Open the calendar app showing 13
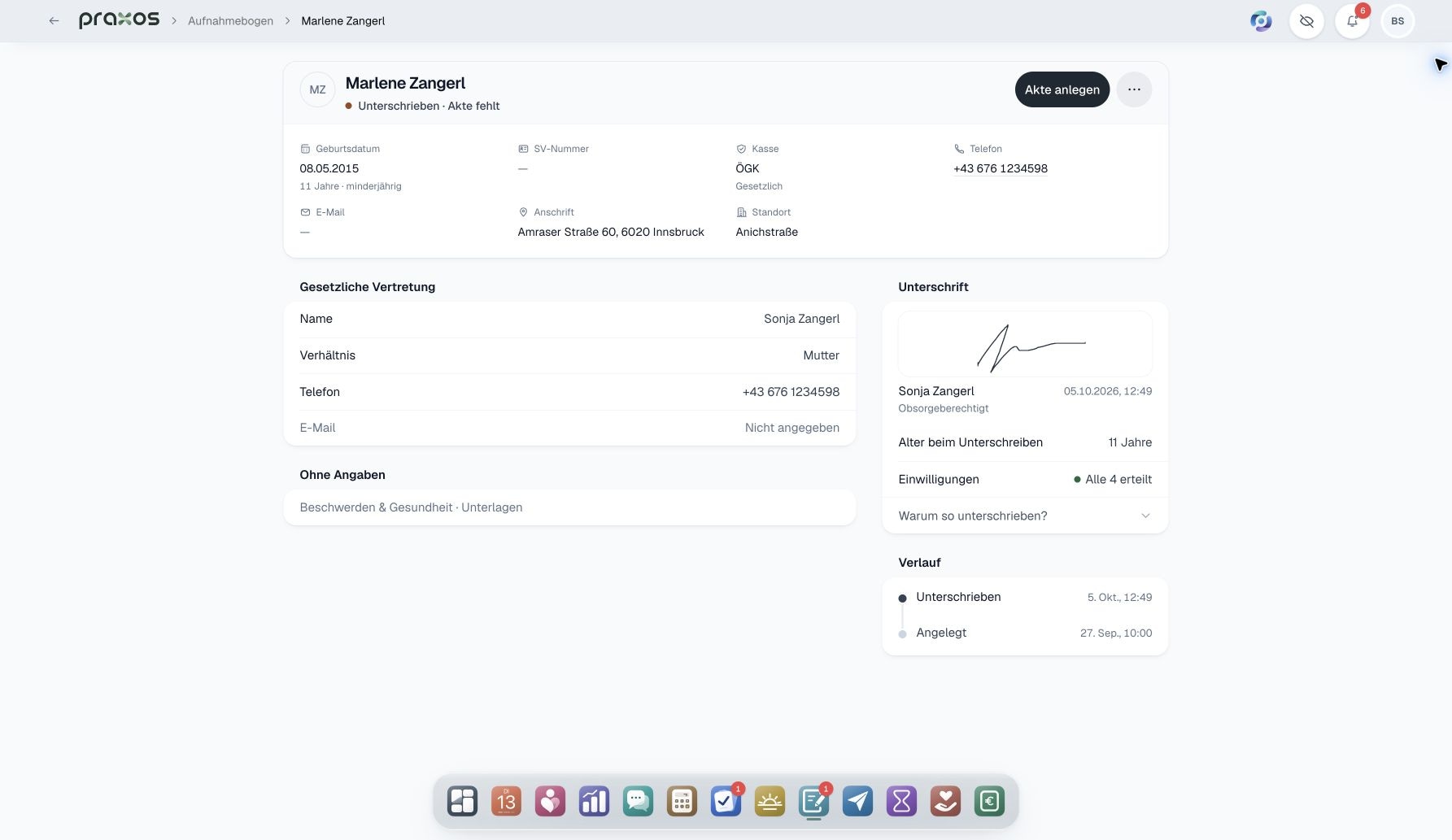 coord(506,802)
